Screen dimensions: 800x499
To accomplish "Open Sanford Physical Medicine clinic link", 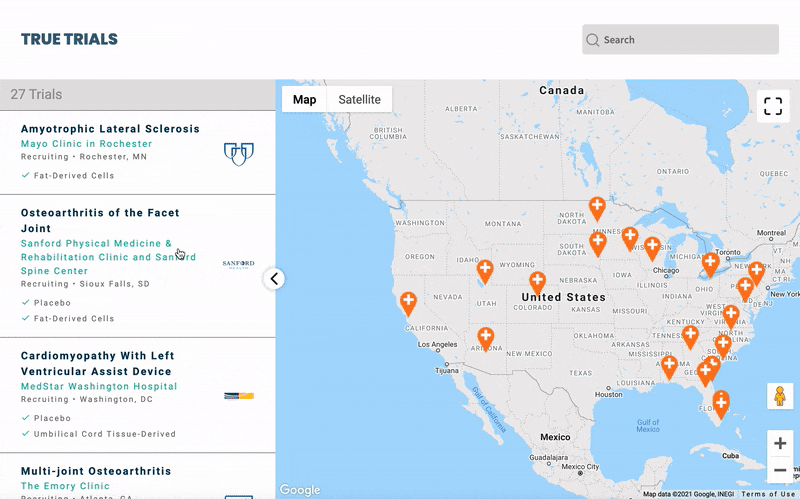I will click(108, 257).
